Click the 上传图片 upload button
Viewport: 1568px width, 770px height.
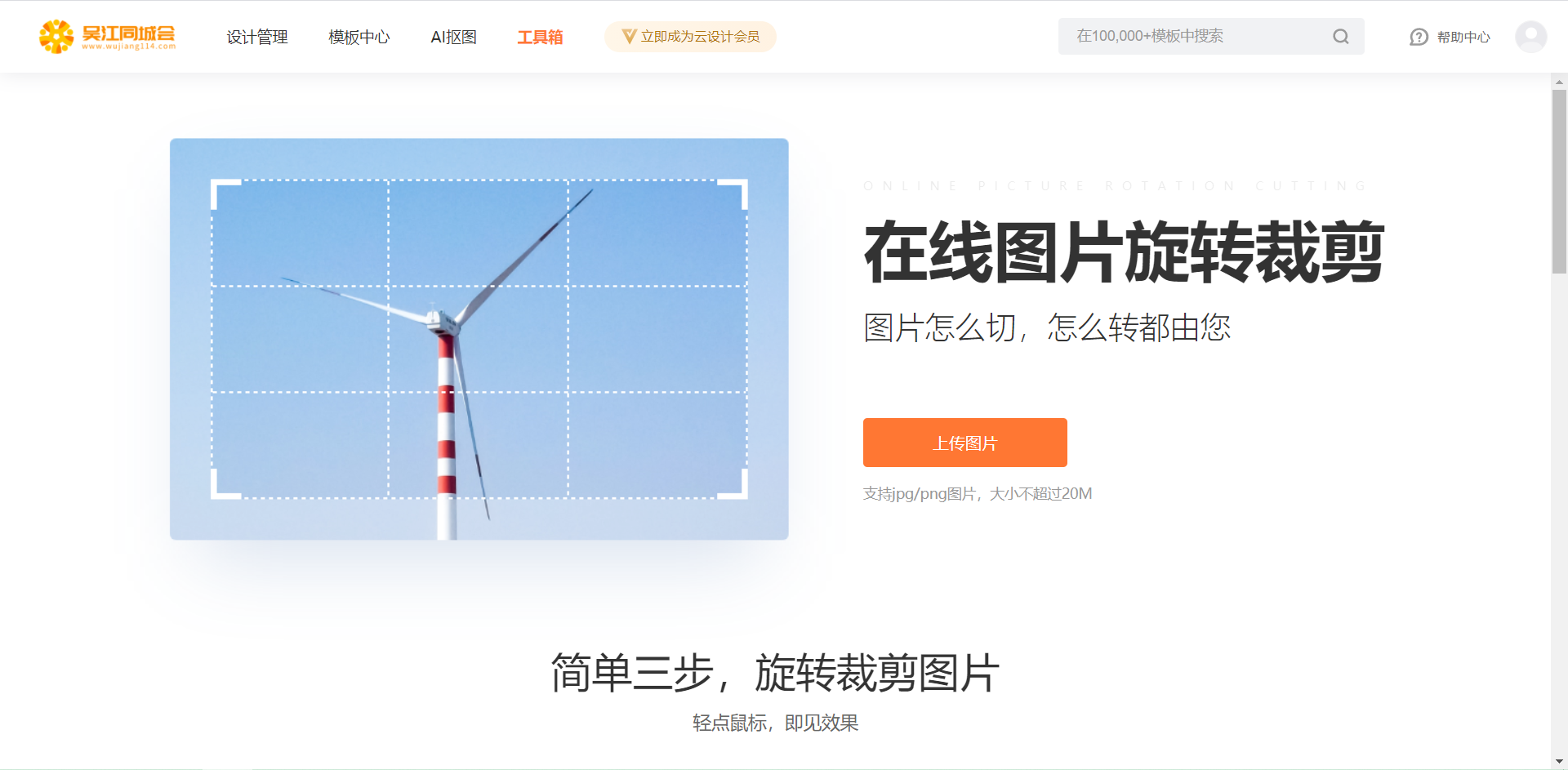tap(964, 443)
